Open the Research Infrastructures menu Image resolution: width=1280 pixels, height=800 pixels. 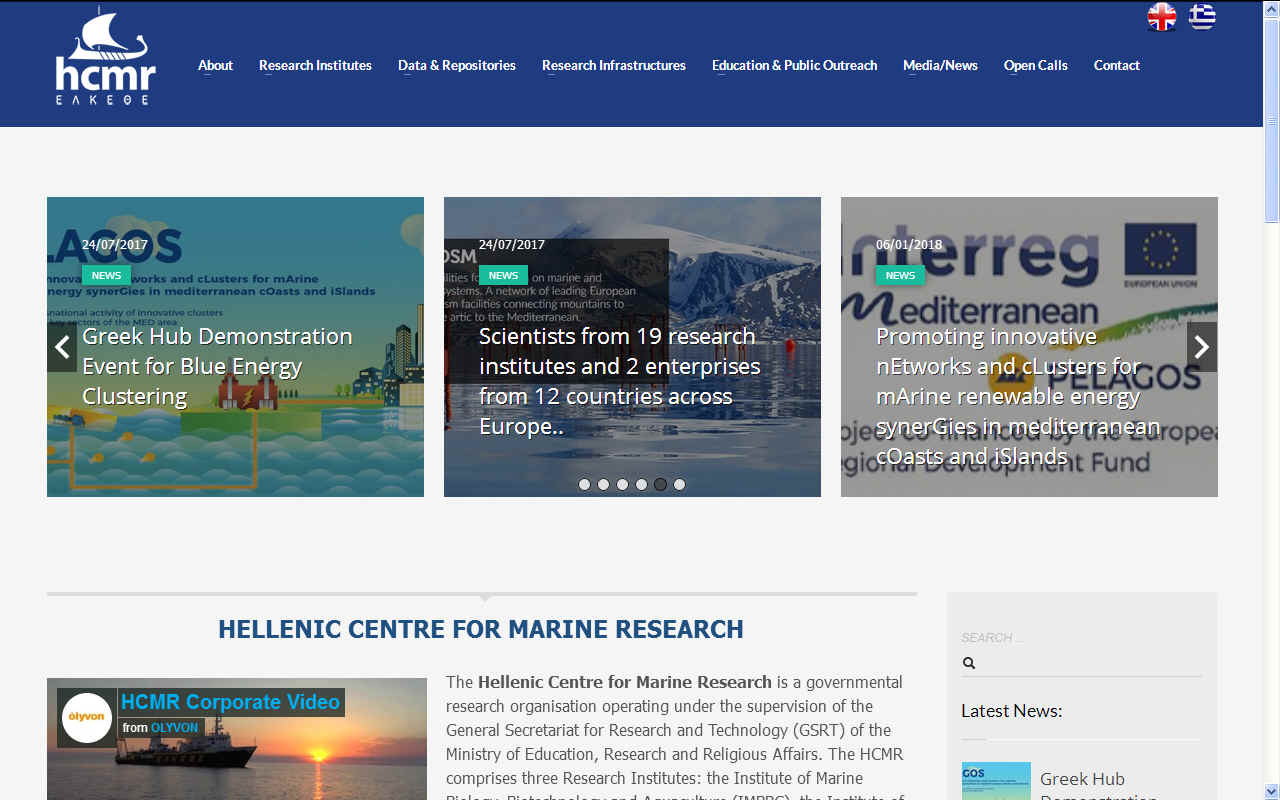click(x=614, y=65)
